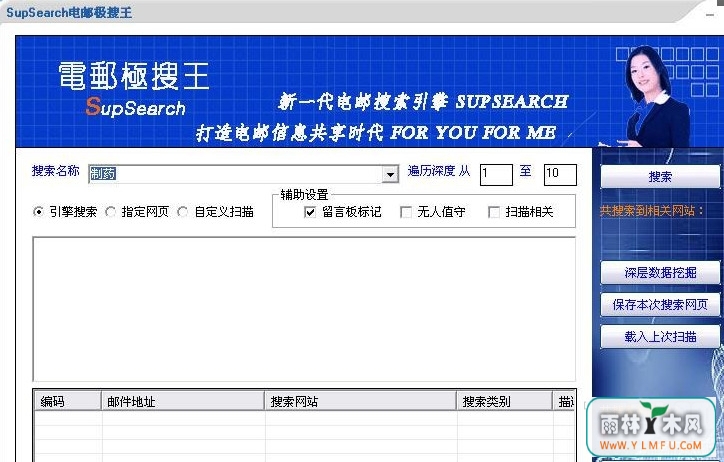Click the 搜索类别 column header
724x462 pixels.
pyautogui.click(x=505, y=401)
